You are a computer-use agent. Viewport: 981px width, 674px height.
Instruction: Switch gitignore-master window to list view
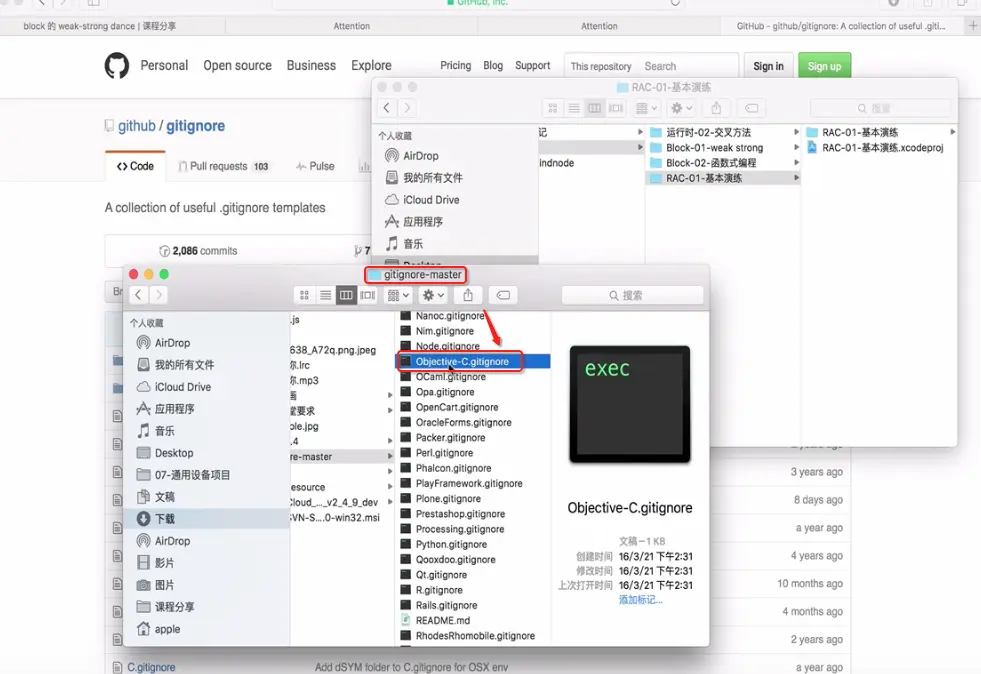point(325,295)
